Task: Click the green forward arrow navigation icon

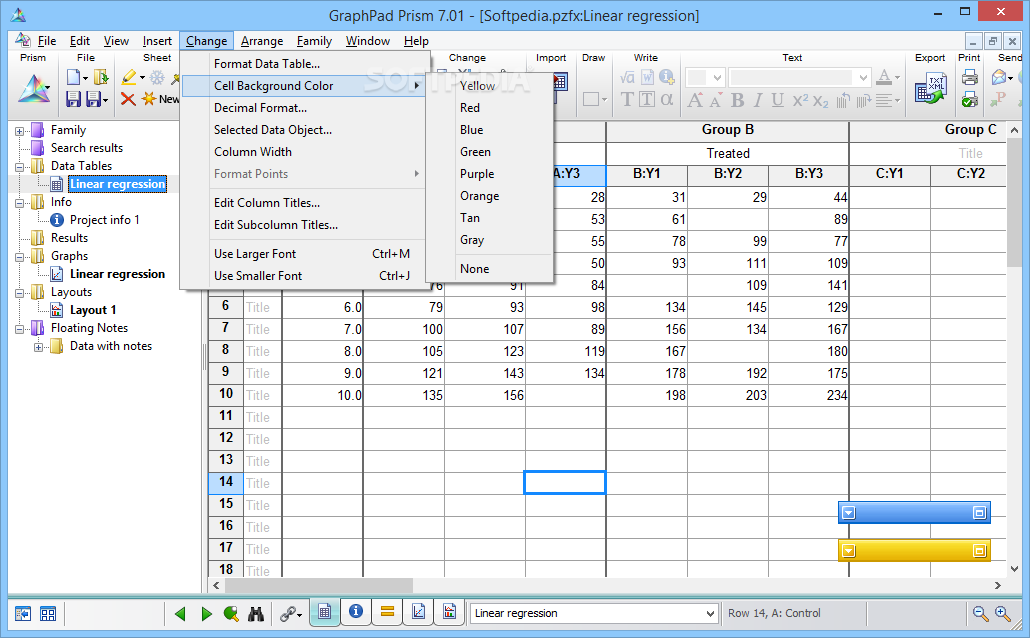Action: click(207, 614)
